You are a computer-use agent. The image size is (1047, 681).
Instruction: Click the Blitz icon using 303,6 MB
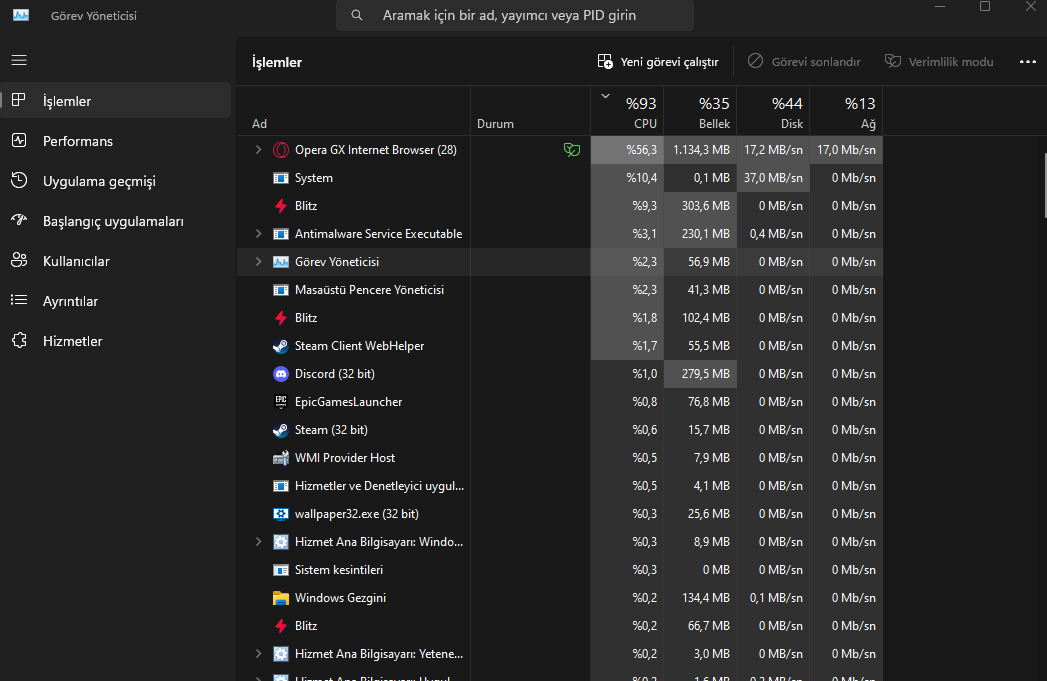[x=281, y=206]
